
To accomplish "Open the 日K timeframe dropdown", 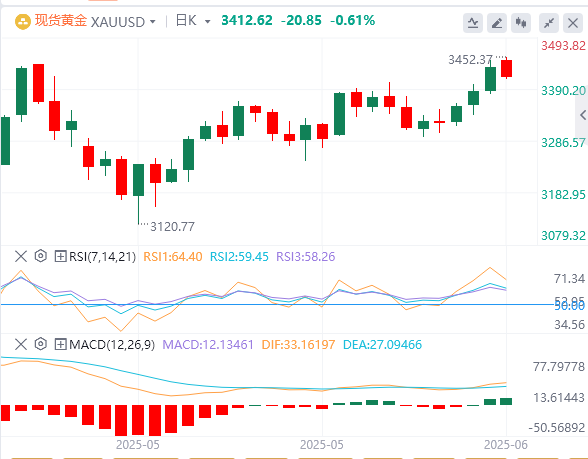I will click(x=207, y=22).
